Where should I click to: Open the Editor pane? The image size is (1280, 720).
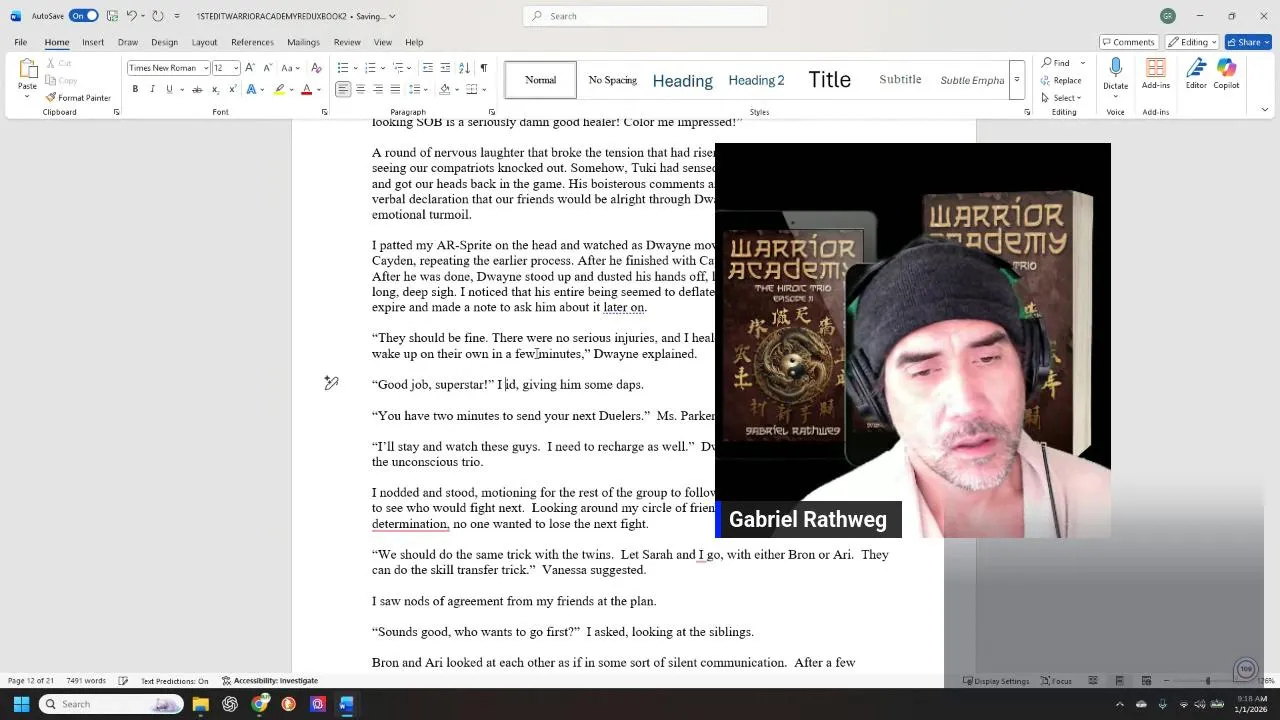pyautogui.click(x=1196, y=73)
